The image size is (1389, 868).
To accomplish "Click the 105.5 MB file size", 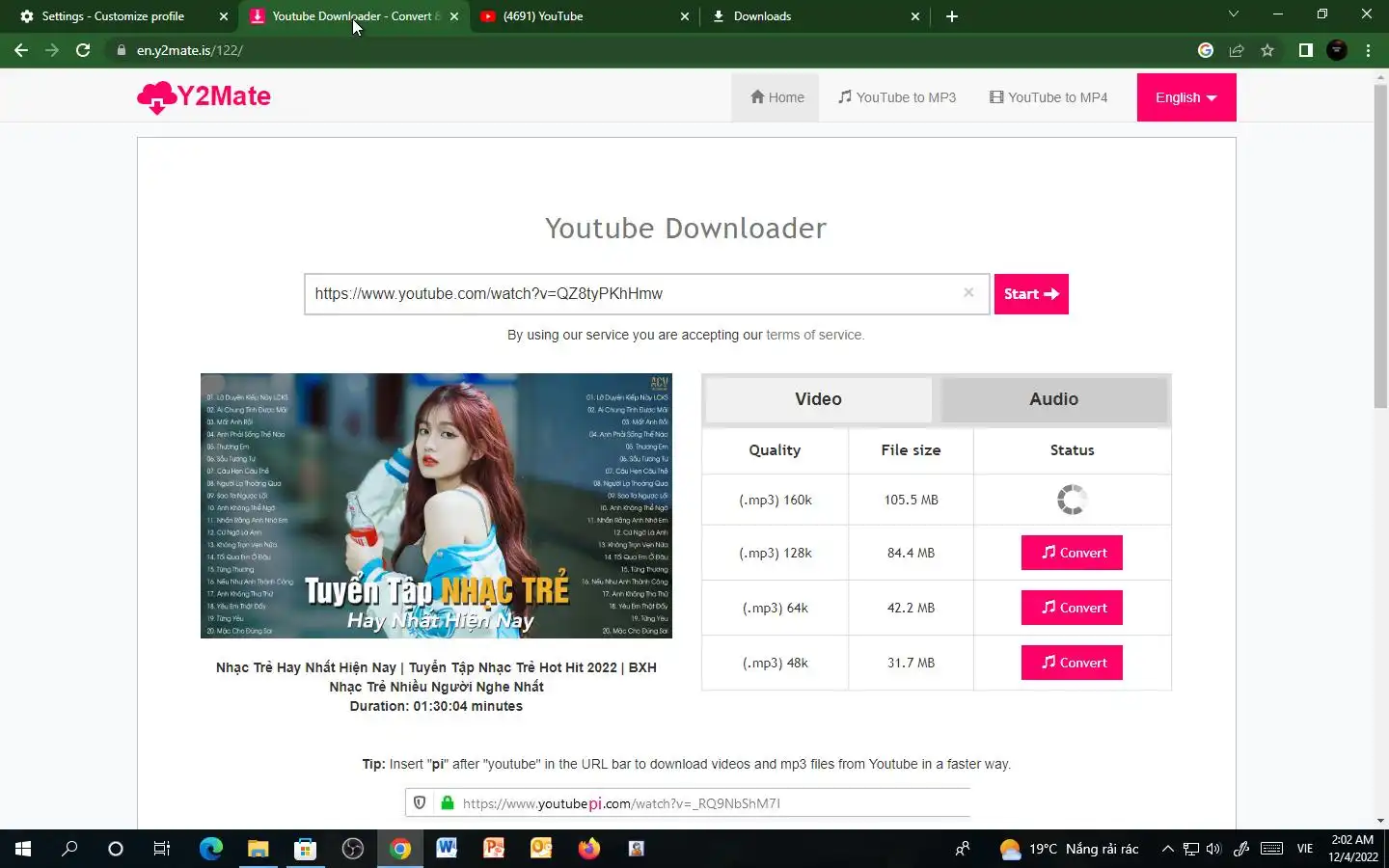I will click(911, 500).
